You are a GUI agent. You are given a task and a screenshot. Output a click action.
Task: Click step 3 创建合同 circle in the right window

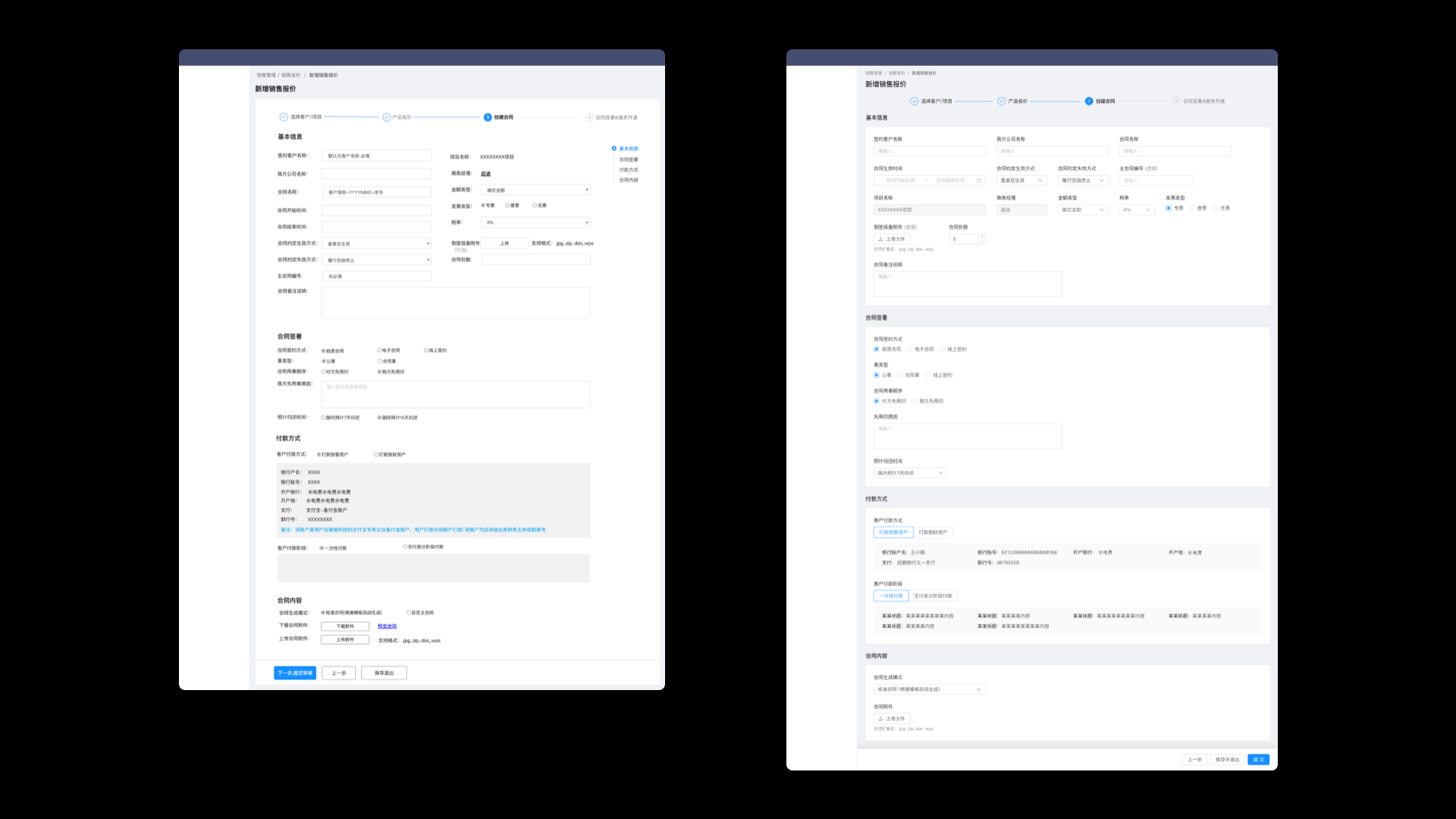pos(1089,101)
